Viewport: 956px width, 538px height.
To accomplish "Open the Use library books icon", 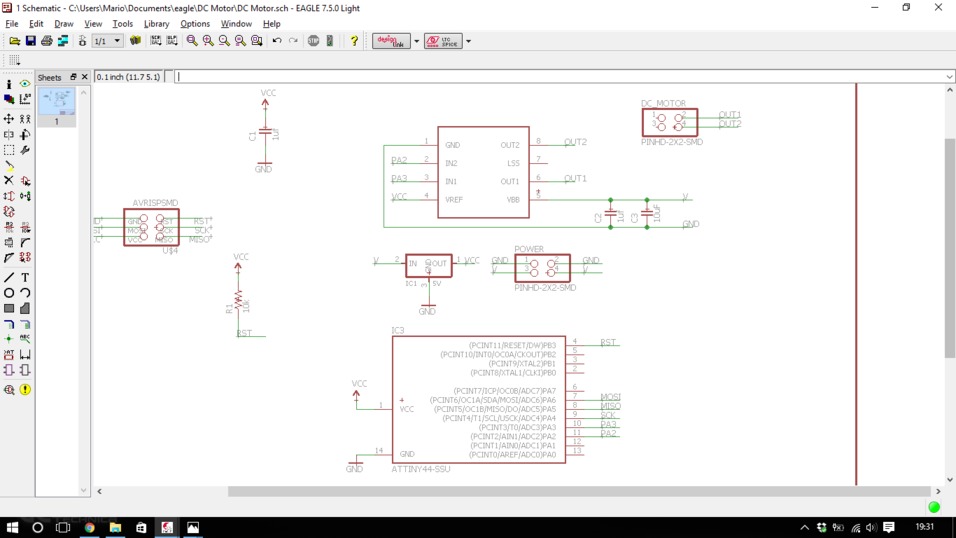I will (x=135, y=41).
